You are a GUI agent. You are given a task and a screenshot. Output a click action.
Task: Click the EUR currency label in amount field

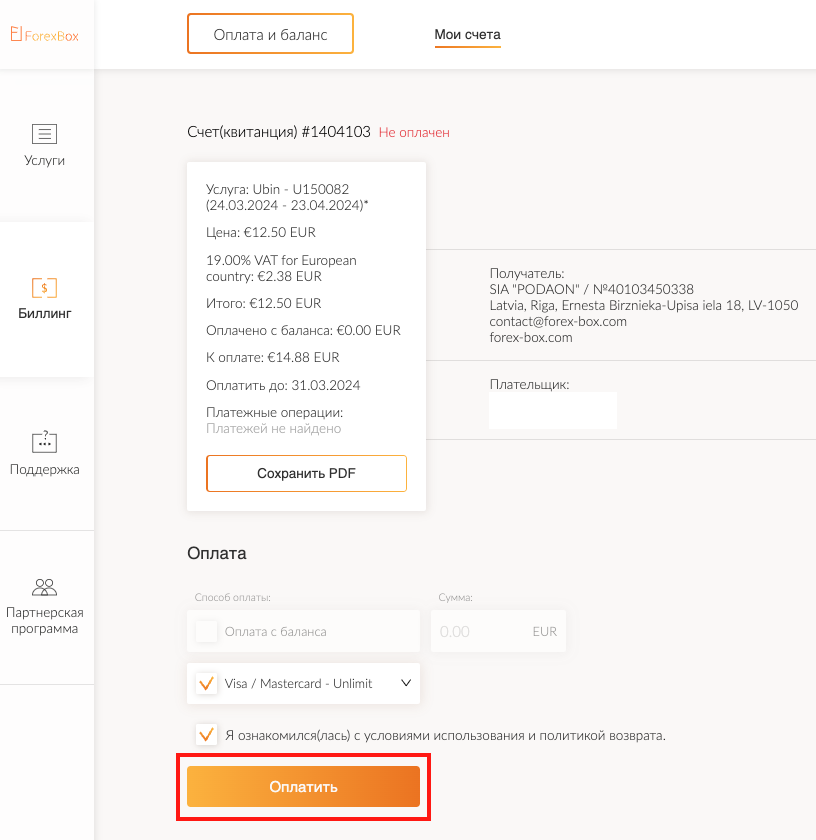(544, 632)
